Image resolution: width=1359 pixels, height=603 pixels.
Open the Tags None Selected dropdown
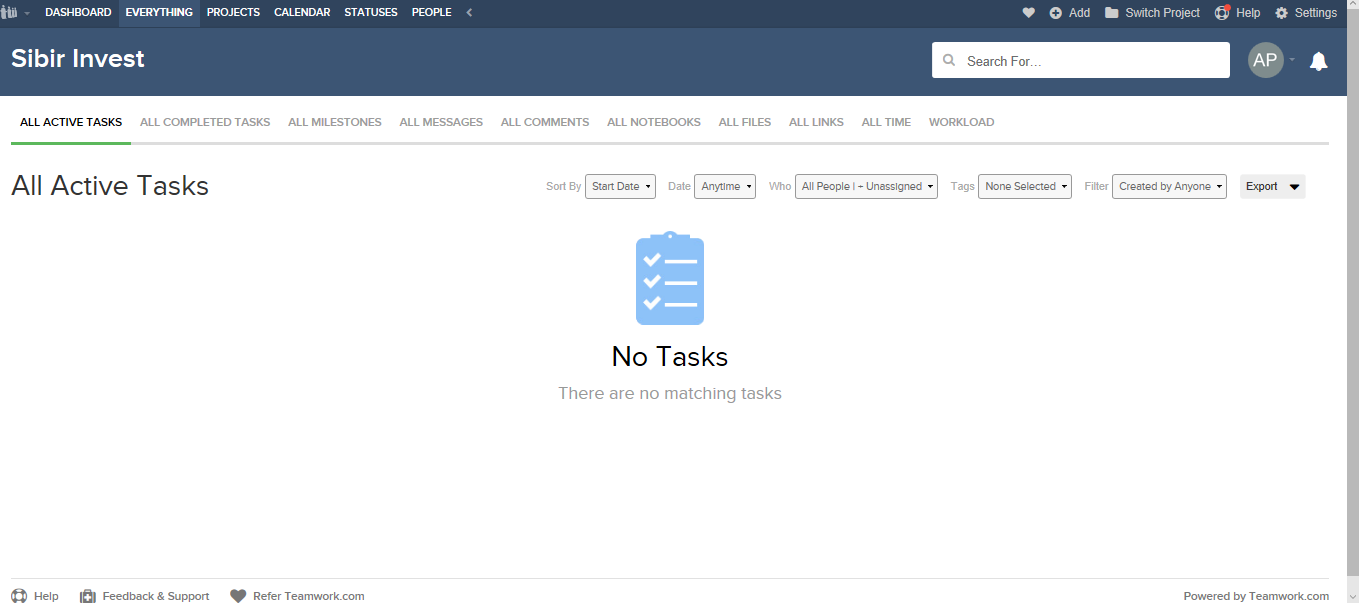tap(1025, 186)
